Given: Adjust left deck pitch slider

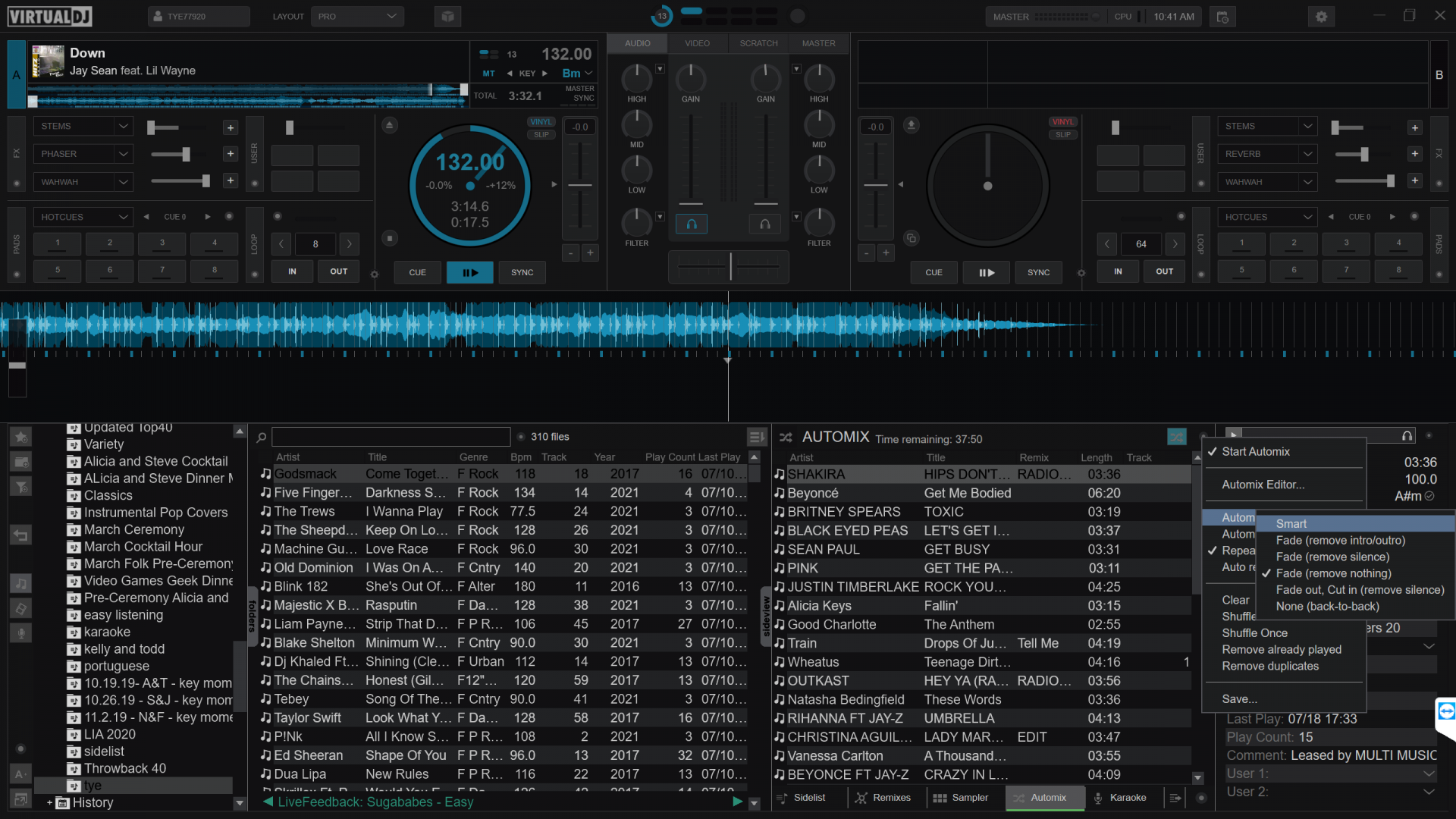Looking at the screenshot, I should point(580,186).
